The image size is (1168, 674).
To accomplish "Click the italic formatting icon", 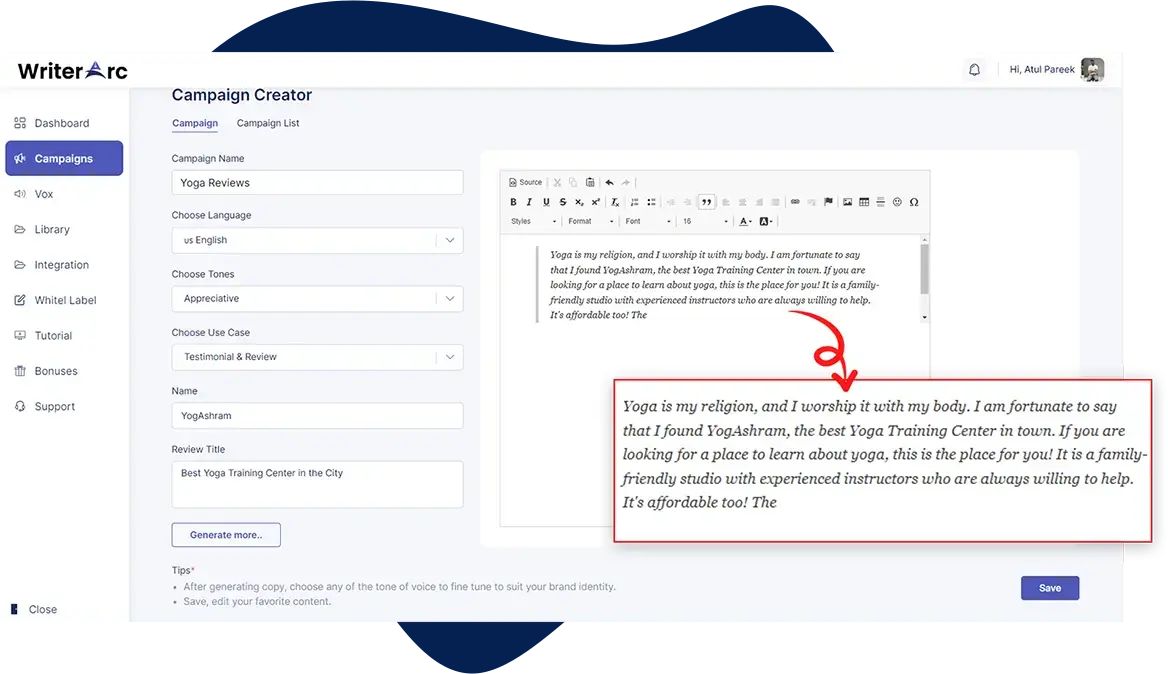I will click(530, 202).
